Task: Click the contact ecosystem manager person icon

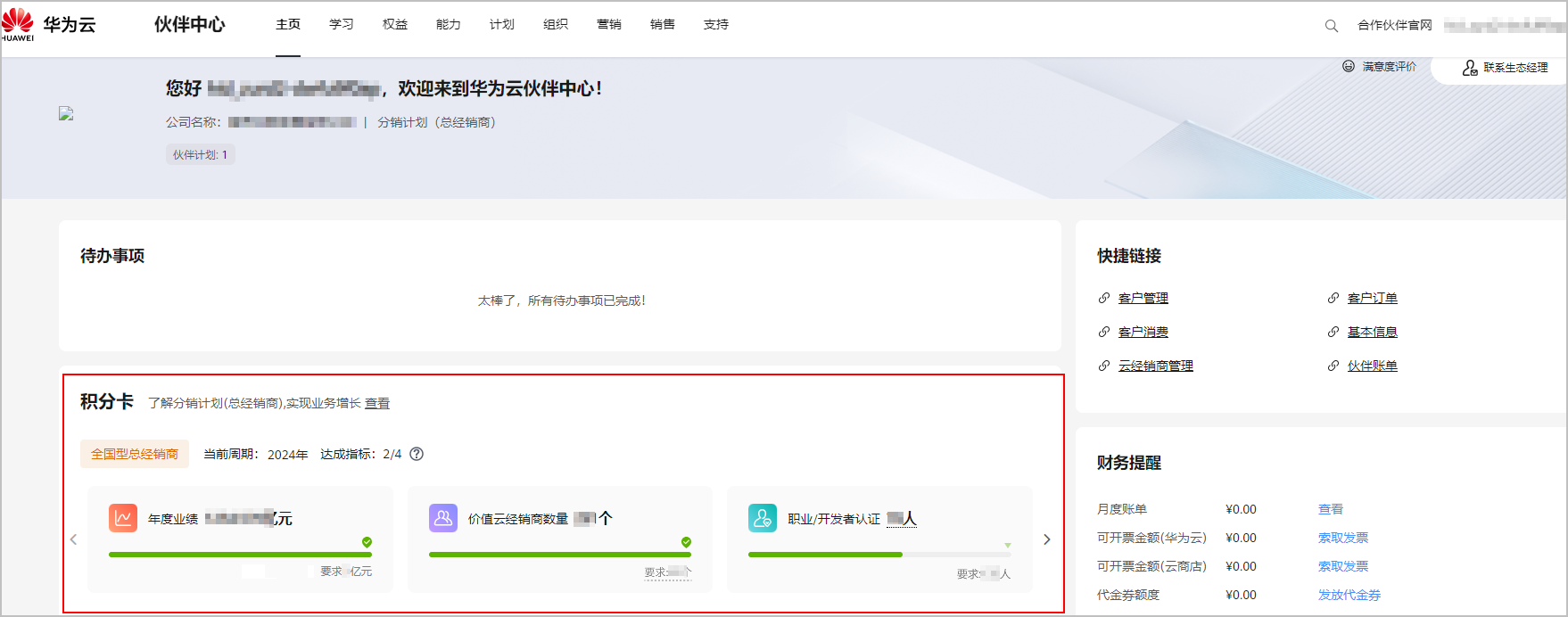Action: [x=1470, y=68]
